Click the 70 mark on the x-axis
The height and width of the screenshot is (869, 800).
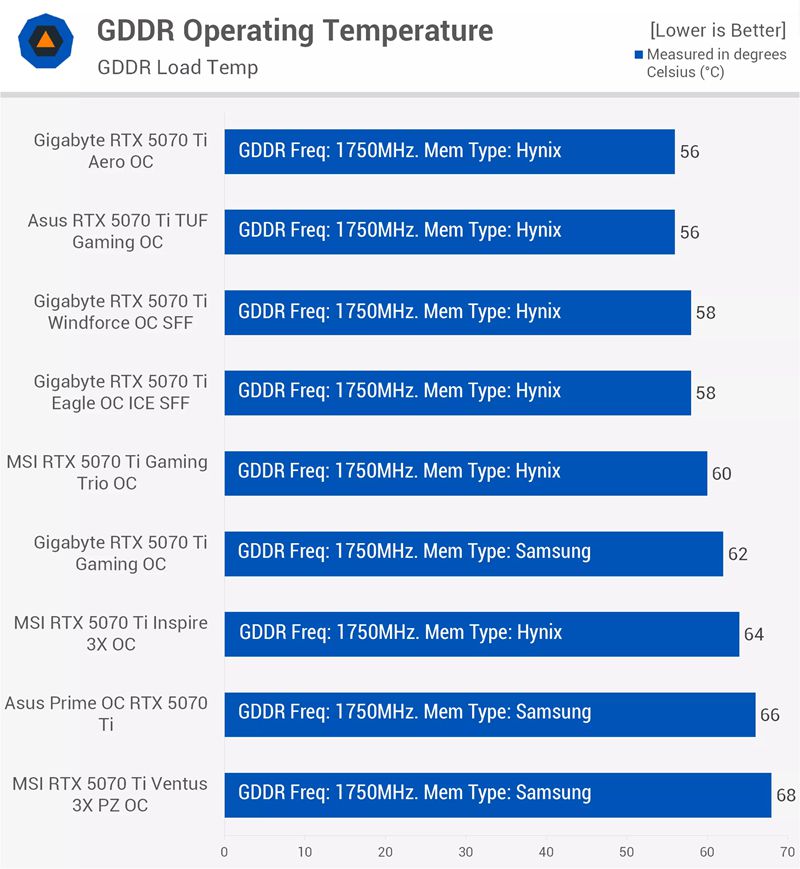pyautogui.click(x=788, y=852)
